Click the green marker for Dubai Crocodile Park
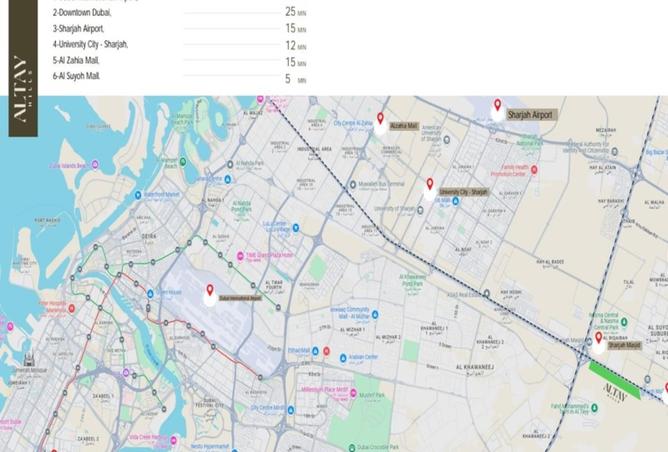The image size is (668, 452). (352, 447)
